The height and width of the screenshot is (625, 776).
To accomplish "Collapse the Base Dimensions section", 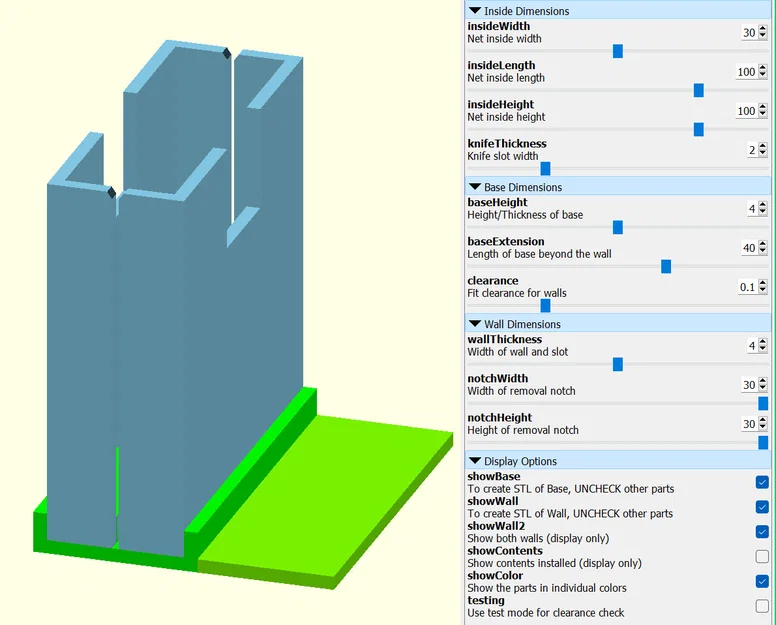I will pyautogui.click(x=475, y=187).
